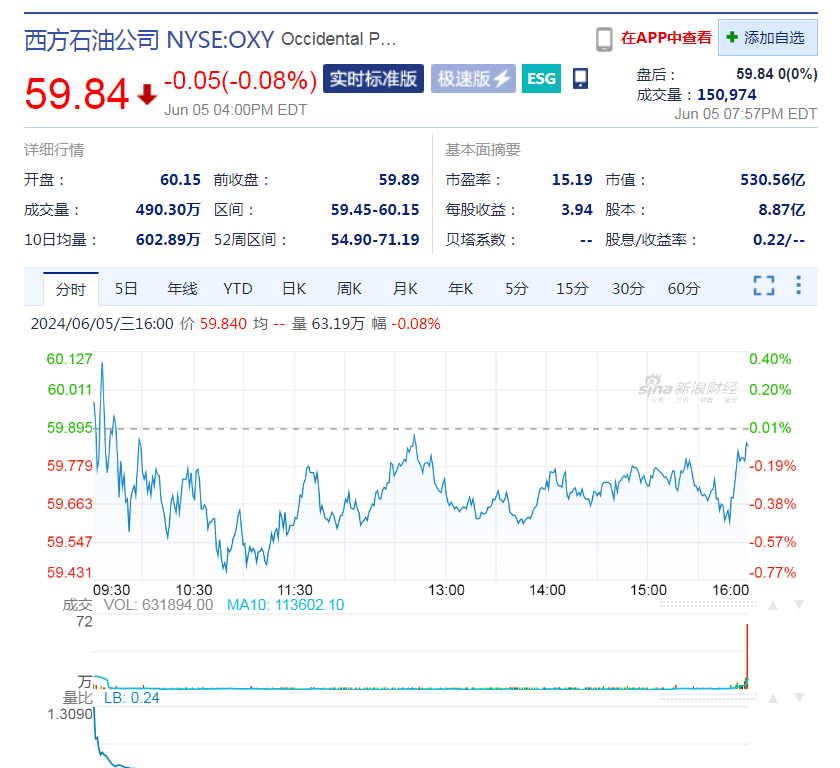Click the gray phone icon beside 在APP中查看
This screenshot has width=840, height=768.
(604, 39)
